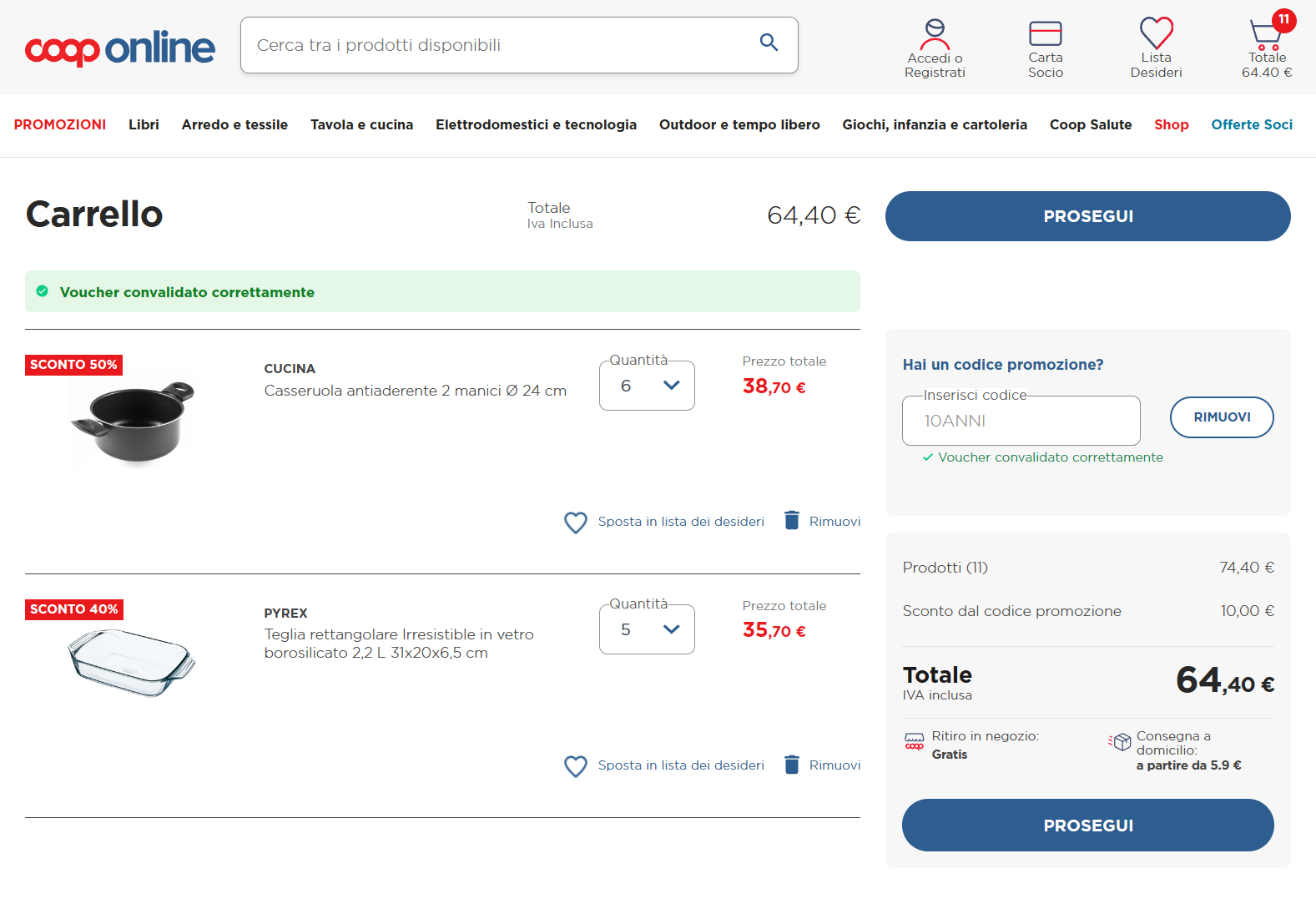Image resolution: width=1316 pixels, height=904 pixels.
Task: Open the PROMOZIONI menu item
Action: point(60,124)
